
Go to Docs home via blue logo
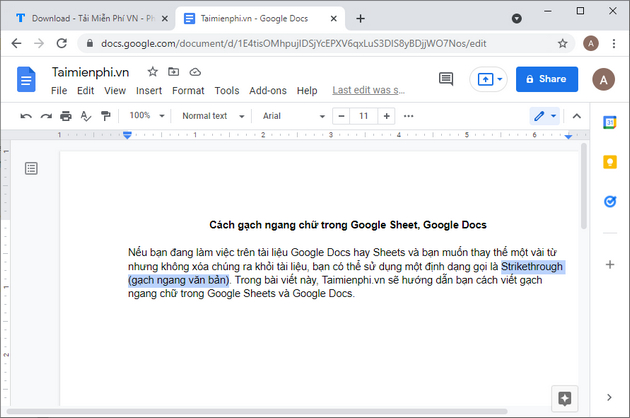click(x=26, y=79)
